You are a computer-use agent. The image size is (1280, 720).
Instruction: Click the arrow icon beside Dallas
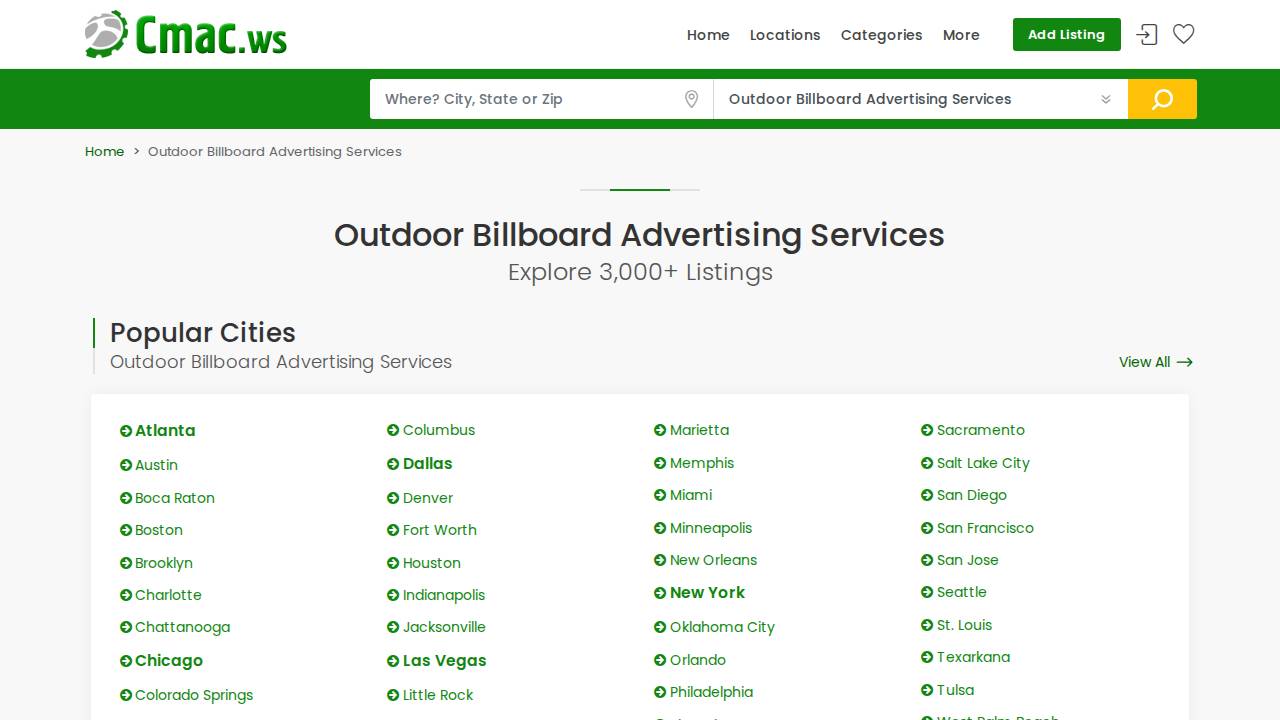(393, 464)
